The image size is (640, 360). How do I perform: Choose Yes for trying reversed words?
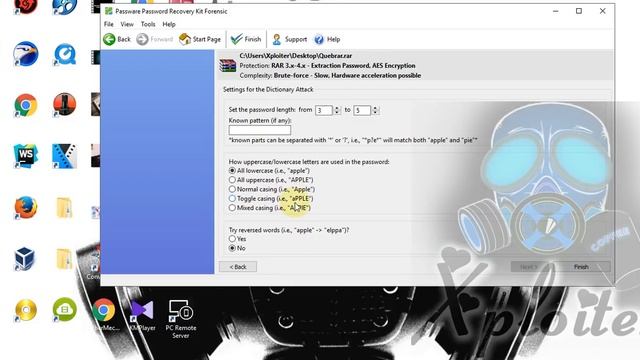coord(232,239)
